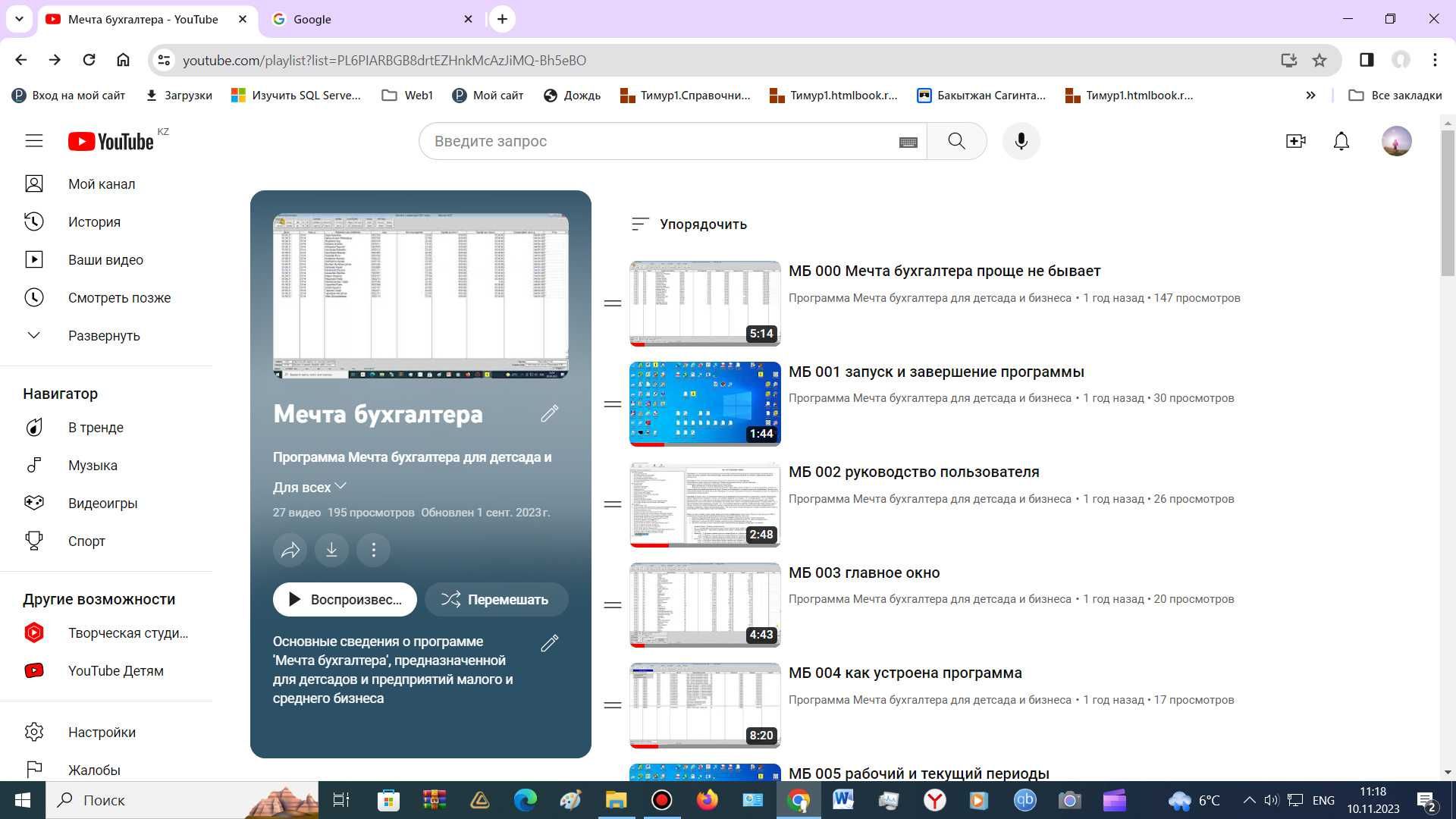The width and height of the screenshot is (1456, 819).
Task: Open the Web1 bookmarks folder
Action: coord(407,96)
